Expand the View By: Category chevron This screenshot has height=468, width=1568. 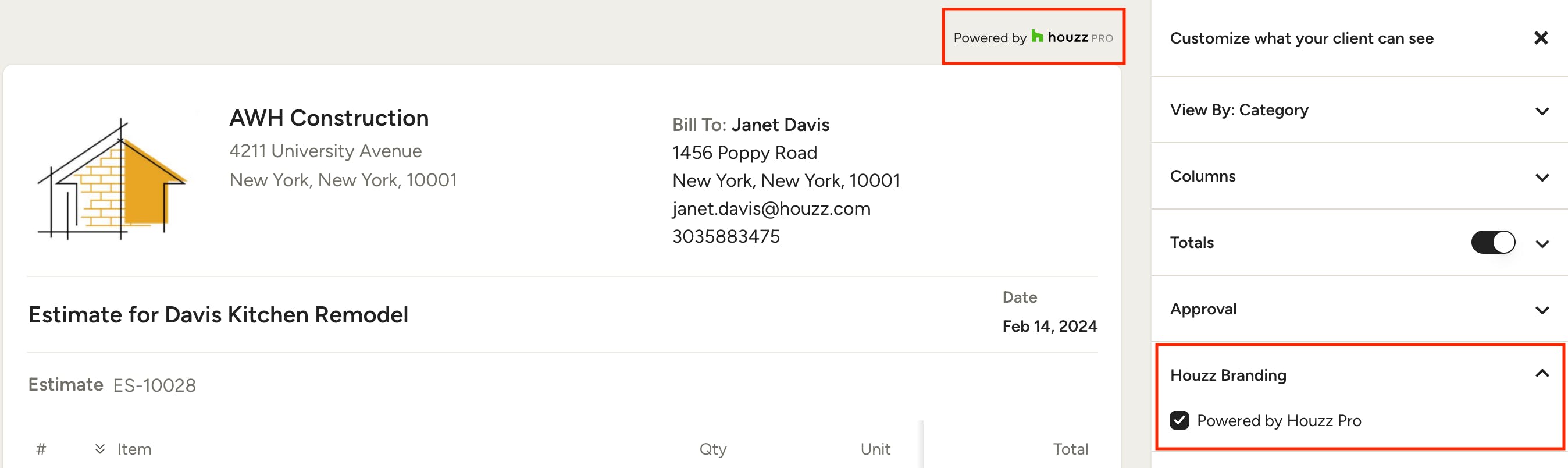[1542, 111]
